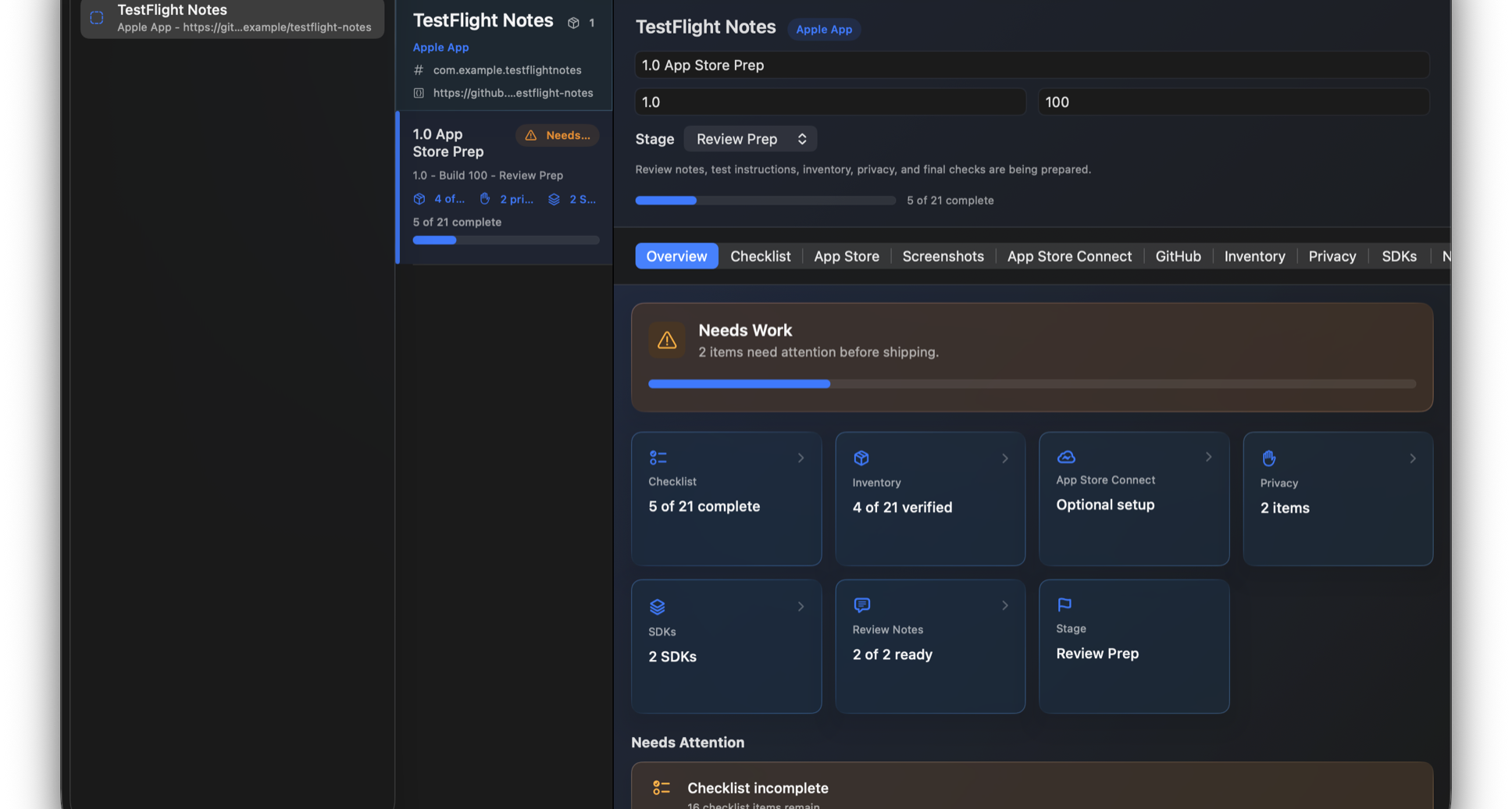This screenshot has height=809, width=1512.
Task: Click the Checklist incomplete list icon
Action: pyautogui.click(x=661, y=788)
